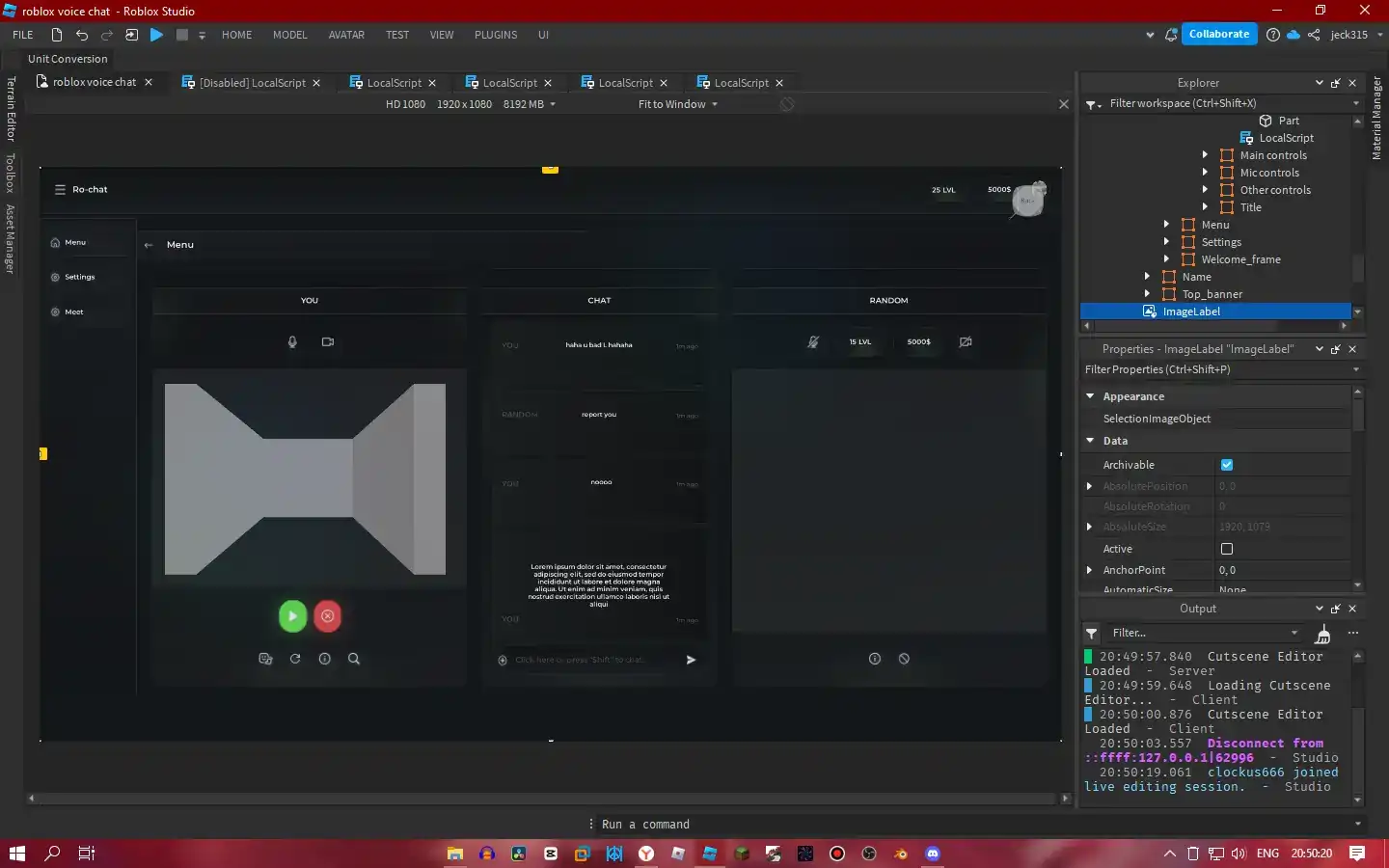Open the PLUGINS ribbon tab
Viewport: 1389px width, 868px height.
click(496, 35)
